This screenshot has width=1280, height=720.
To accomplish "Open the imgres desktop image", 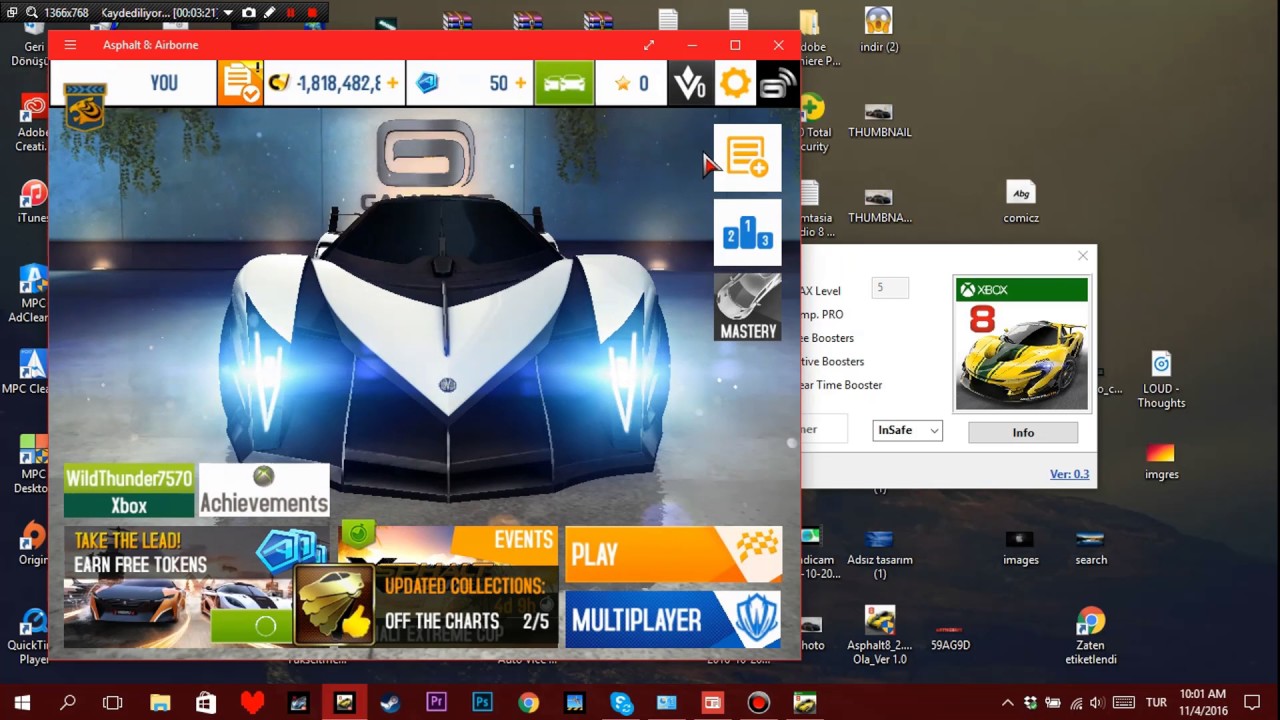I will click(1161, 460).
